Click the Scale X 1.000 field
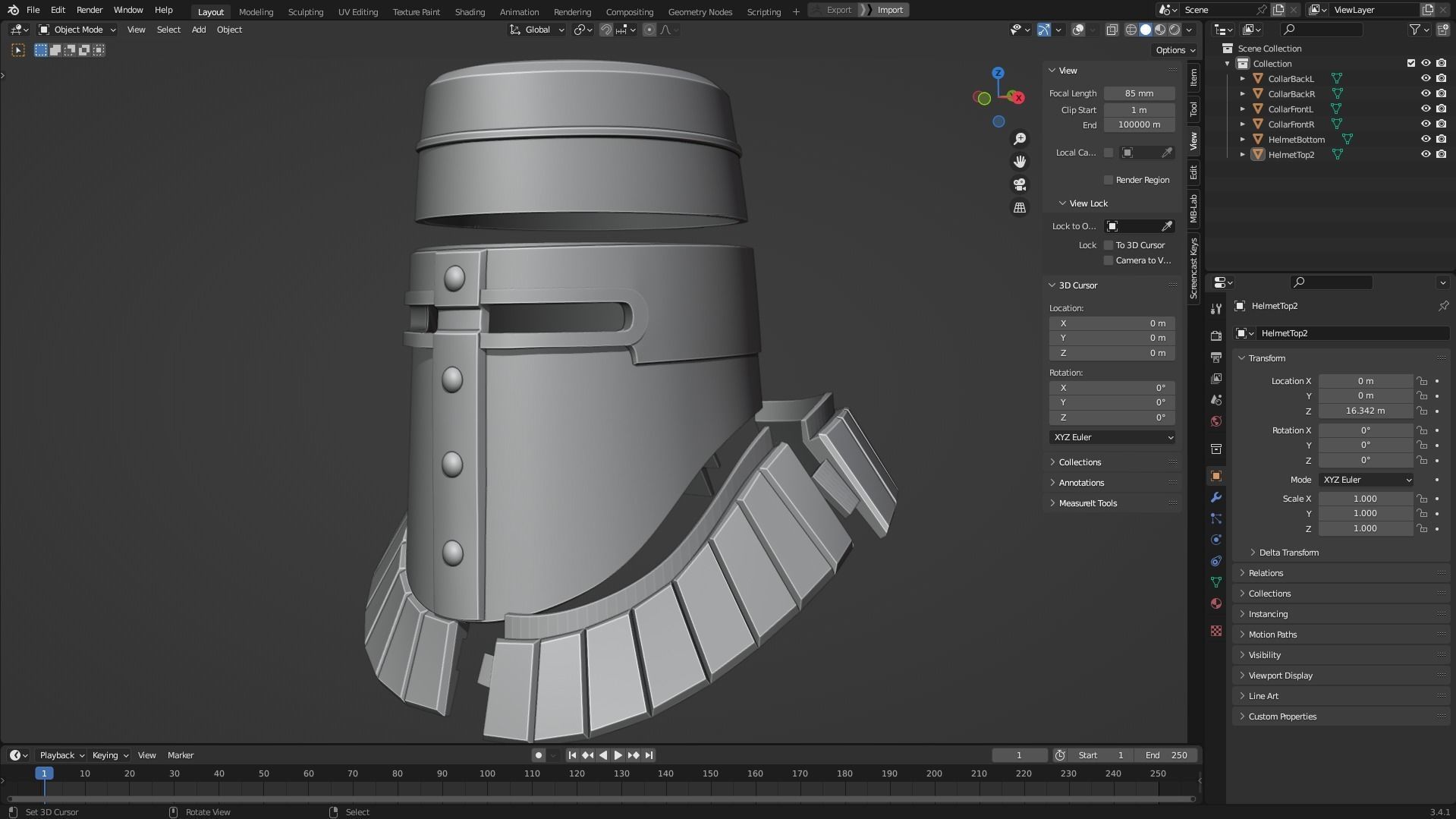Viewport: 1456px width, 819px height. click(1365, 499)
